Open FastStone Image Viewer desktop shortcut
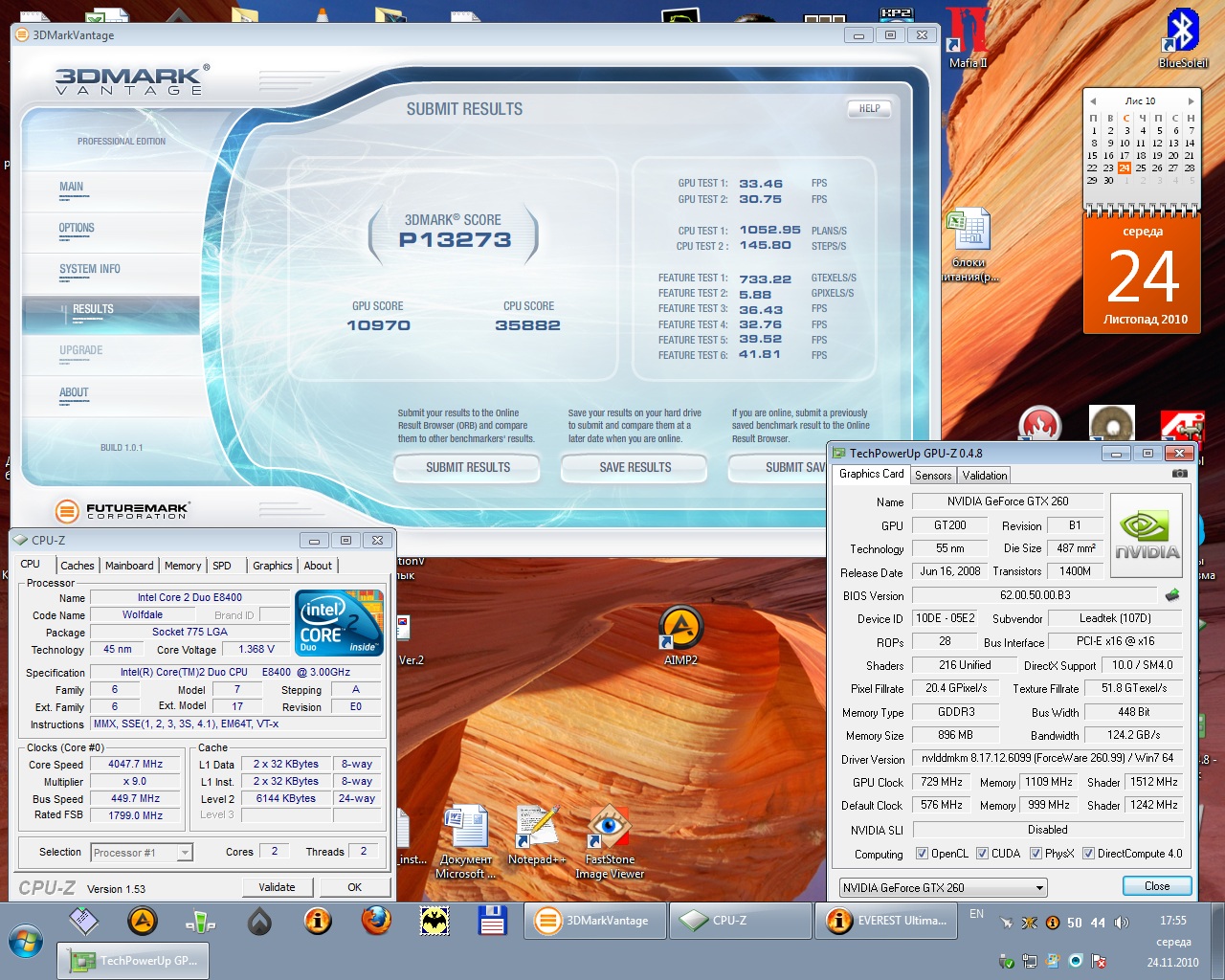 (610, 842)
